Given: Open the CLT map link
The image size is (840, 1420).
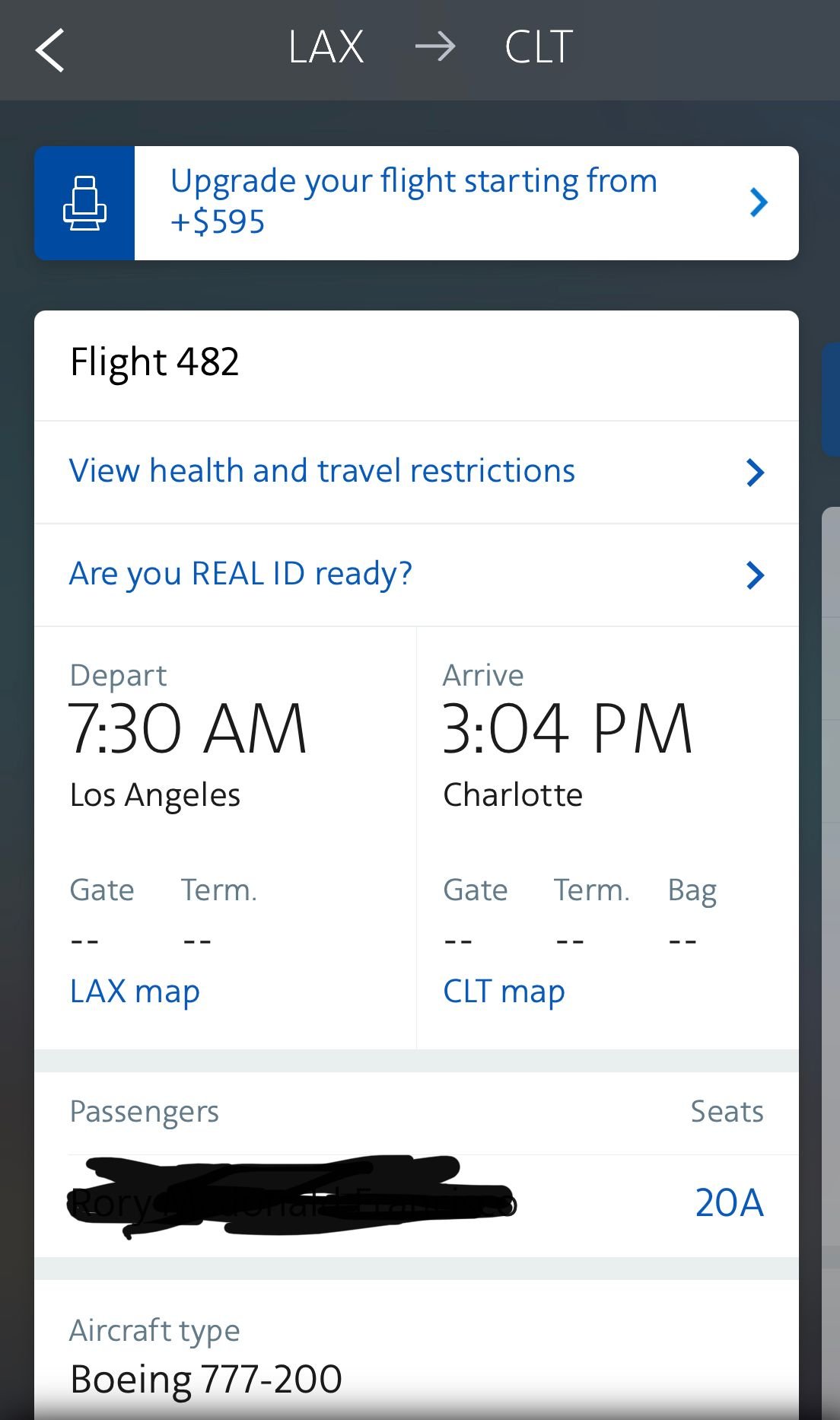Looking at the screenshot, I should 504,992.
